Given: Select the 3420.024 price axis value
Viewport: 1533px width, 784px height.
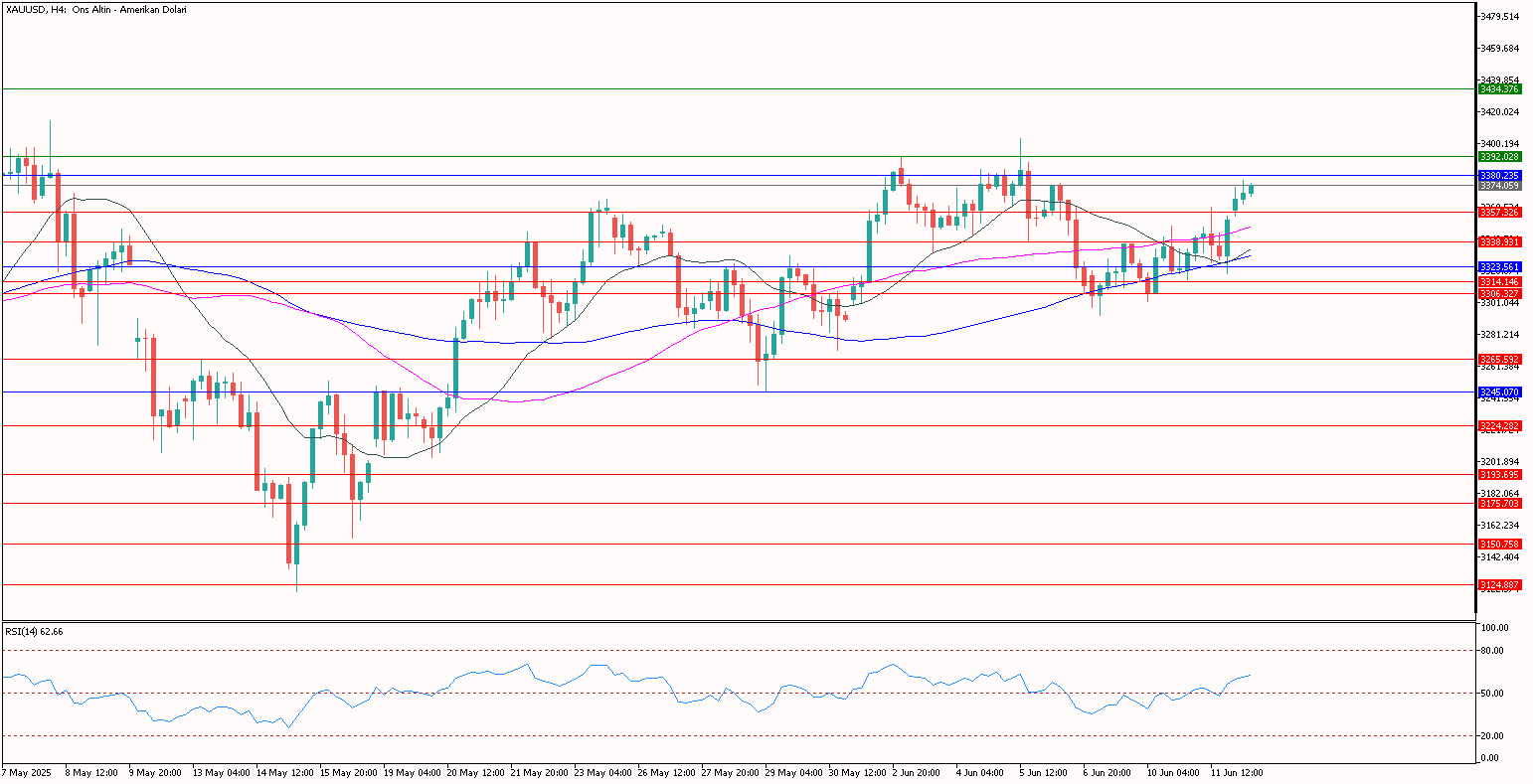Looking at the screenshot, I should coord(1500,112).
